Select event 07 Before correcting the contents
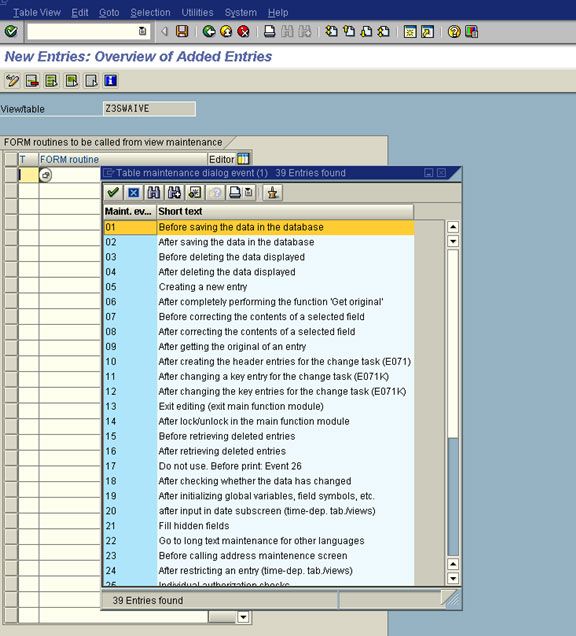 pyautogui.click(x=259, y=317)
